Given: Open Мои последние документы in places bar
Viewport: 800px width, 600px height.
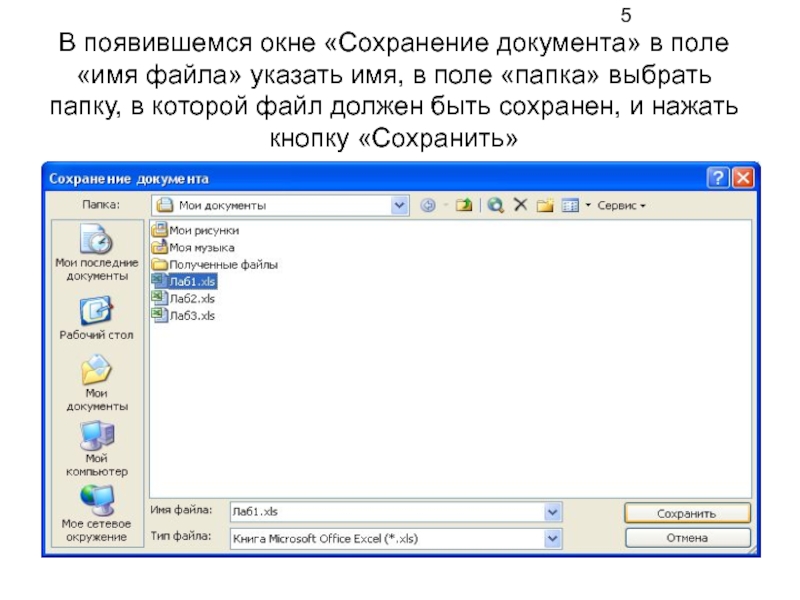Looking at the screenshot, I should click(96, 253).
